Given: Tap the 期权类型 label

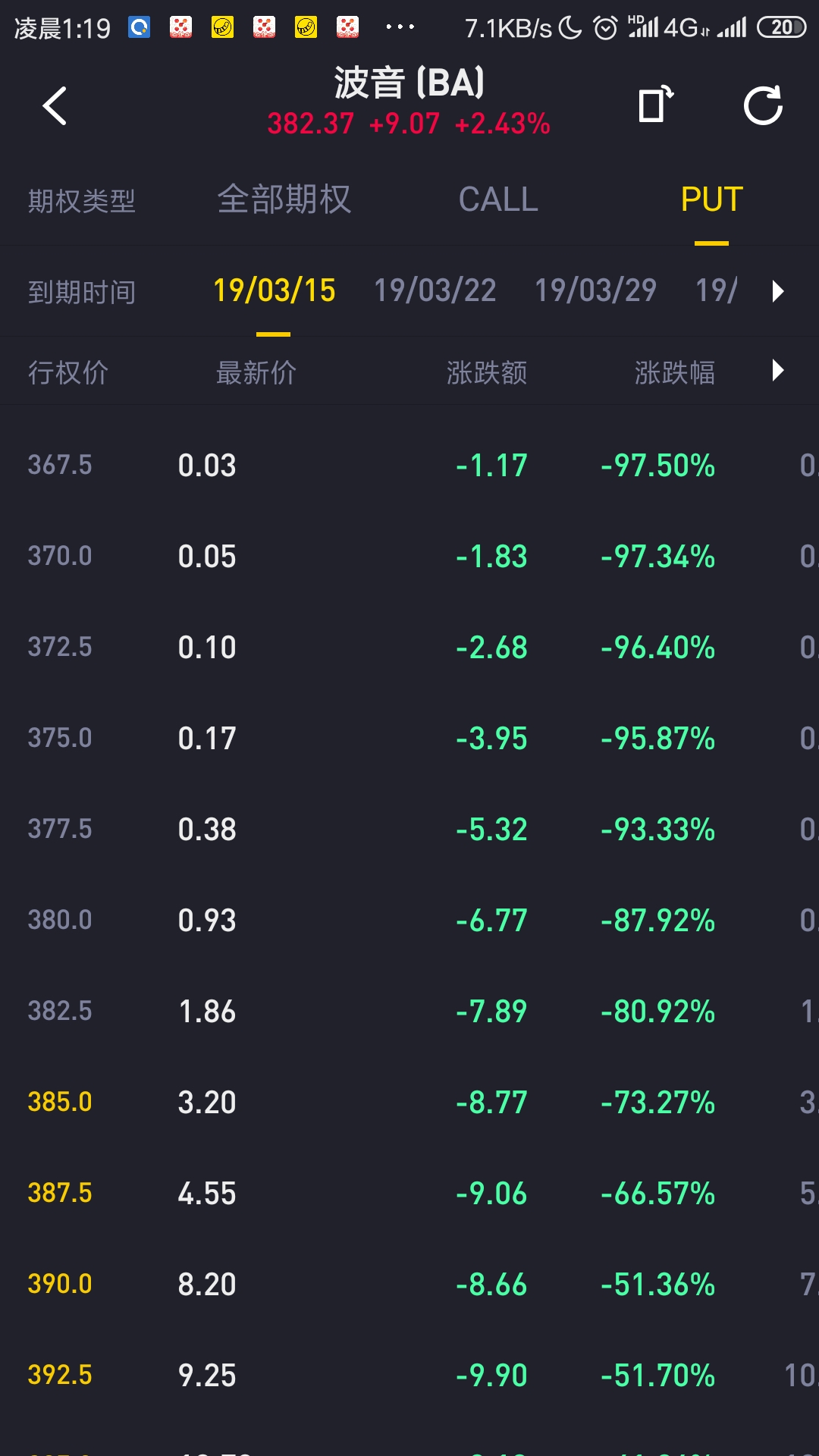Looking at the screenshot, I should tap(82, 201).
